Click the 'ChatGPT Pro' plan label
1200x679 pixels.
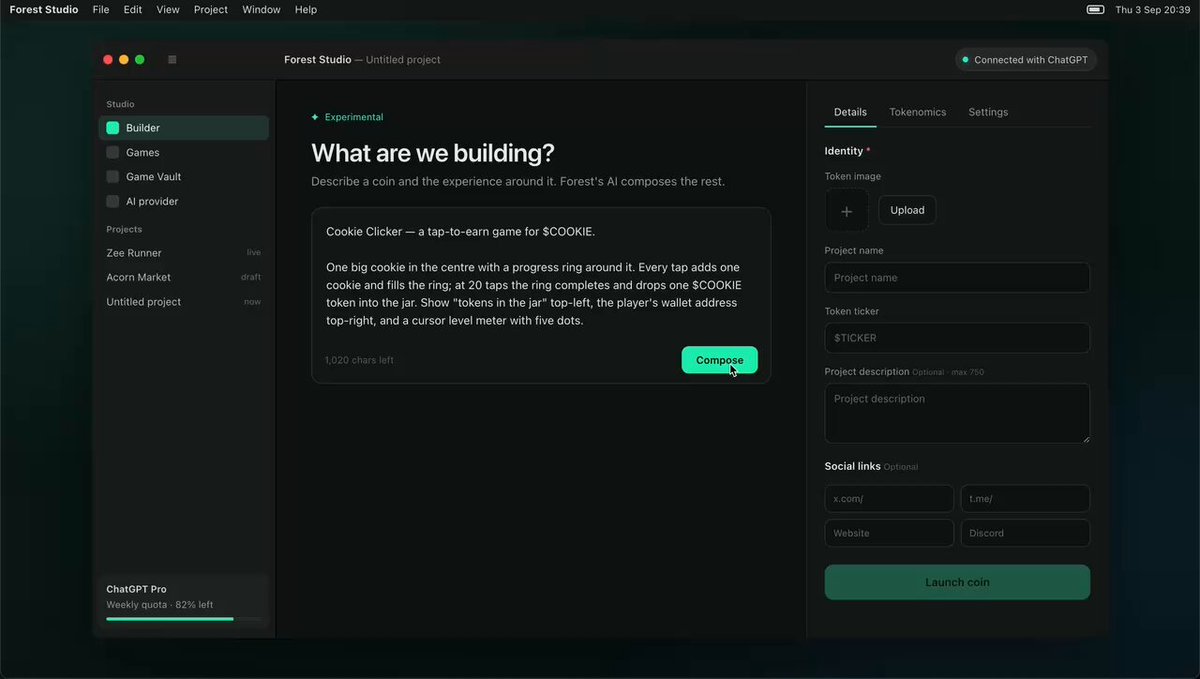[x=136, y=589]
